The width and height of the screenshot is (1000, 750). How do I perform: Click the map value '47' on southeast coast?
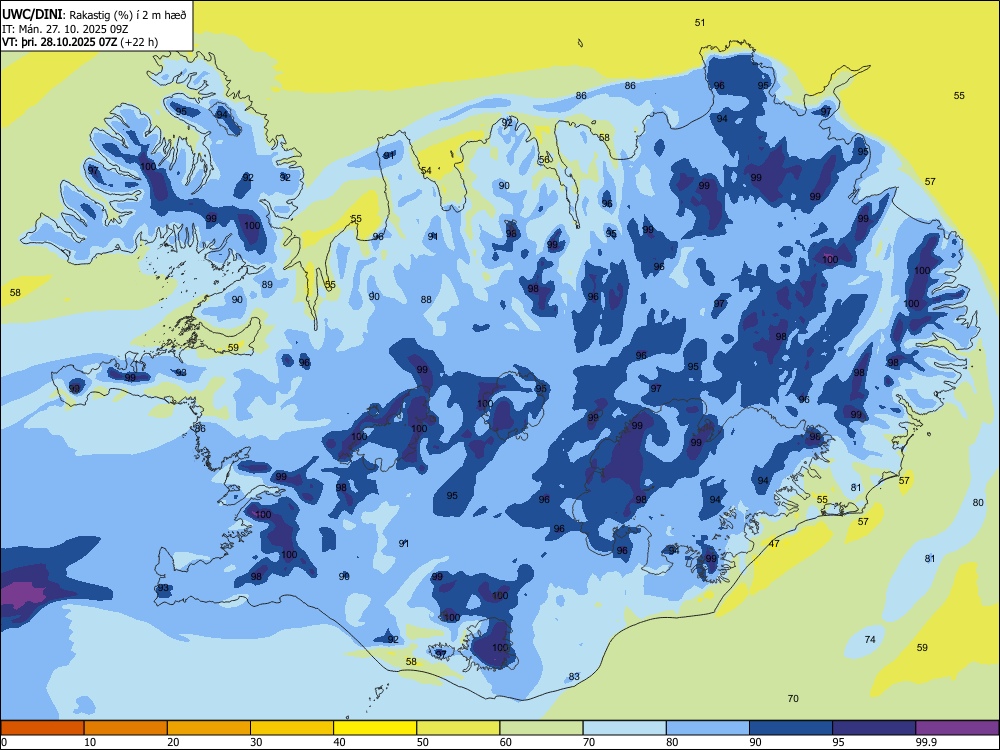(x=774, y=544)
